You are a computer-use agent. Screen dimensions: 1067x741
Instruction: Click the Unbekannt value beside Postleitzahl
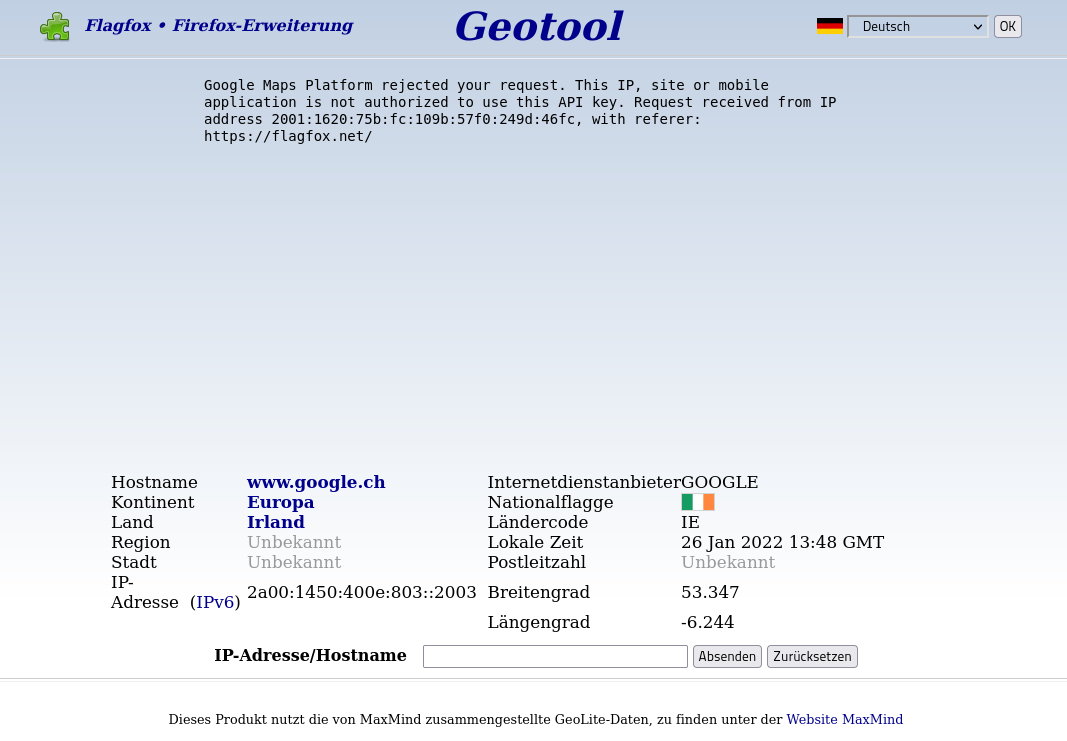(728, 562)
